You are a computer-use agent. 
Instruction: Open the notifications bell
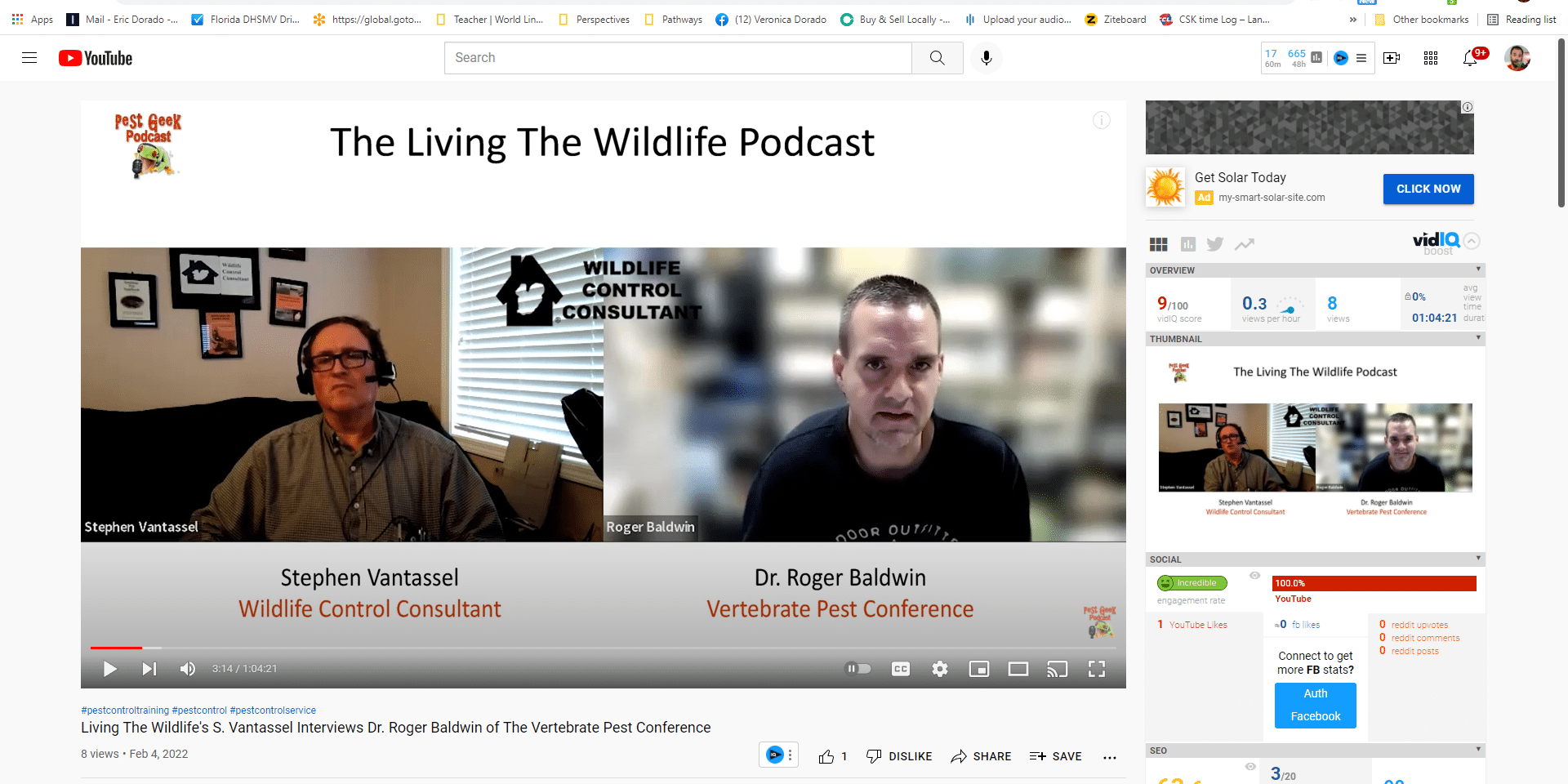click(1470, 58)
